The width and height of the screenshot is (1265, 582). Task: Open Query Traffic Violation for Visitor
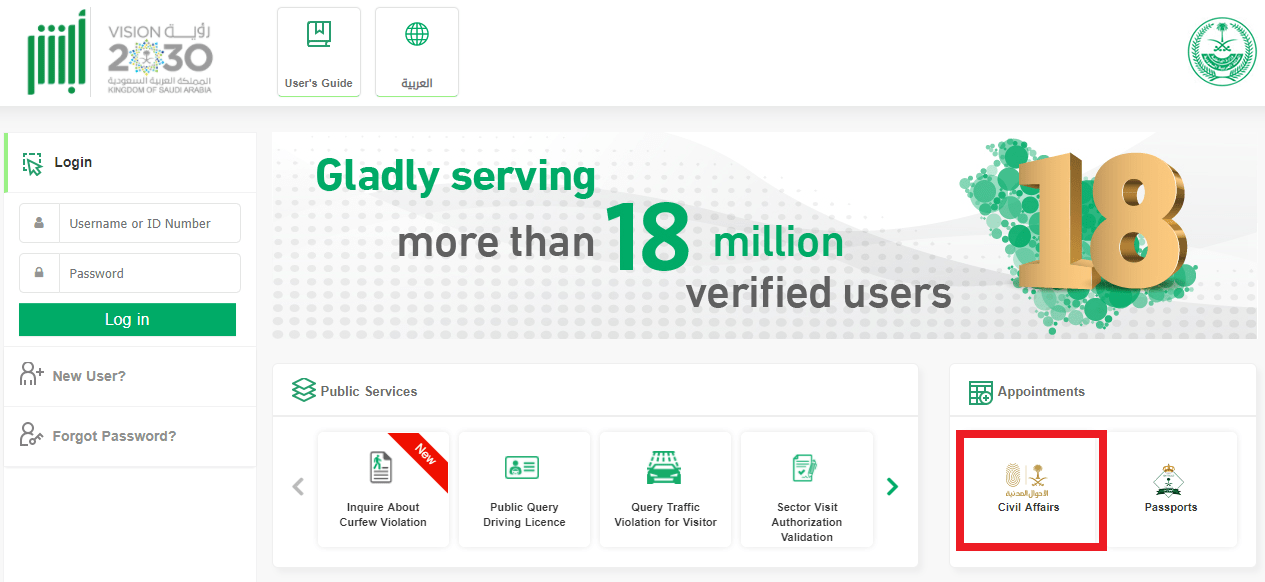click(x=665, y=489)
